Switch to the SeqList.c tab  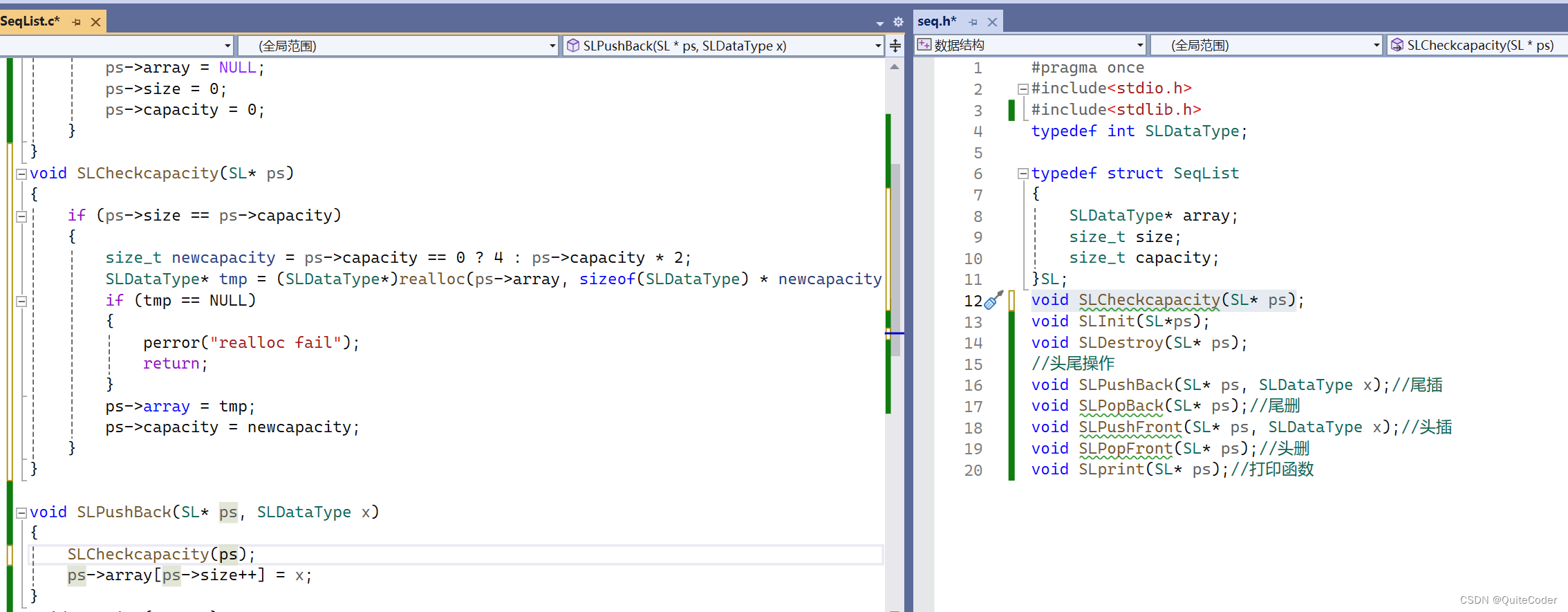[30, 21]
